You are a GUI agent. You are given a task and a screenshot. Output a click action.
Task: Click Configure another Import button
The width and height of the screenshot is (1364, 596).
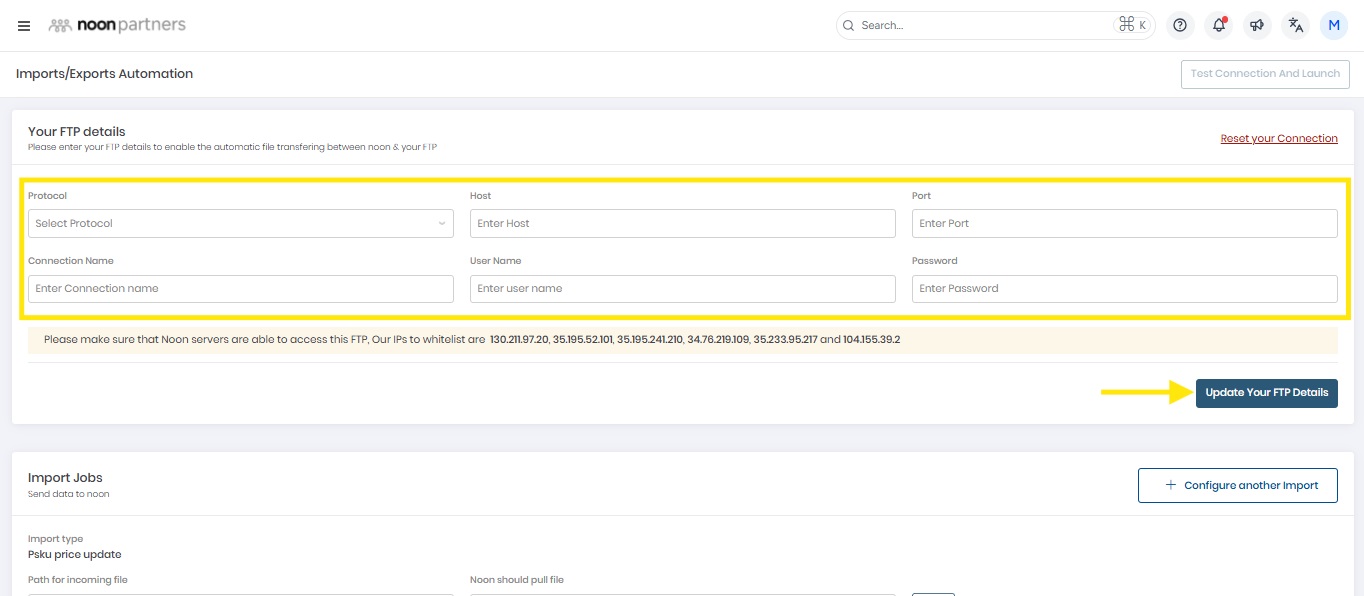pyautogui.click(x=1237, y=486)
